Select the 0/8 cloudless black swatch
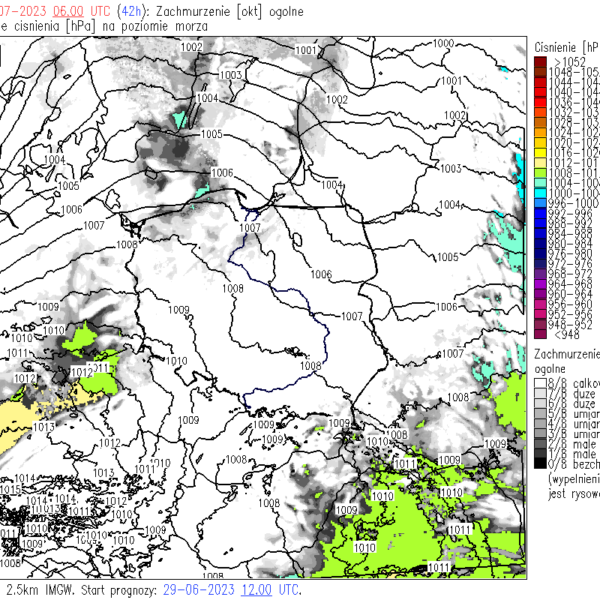Image resolution: width=600 pixels, height=600 pixels. [x=540, y=465]
